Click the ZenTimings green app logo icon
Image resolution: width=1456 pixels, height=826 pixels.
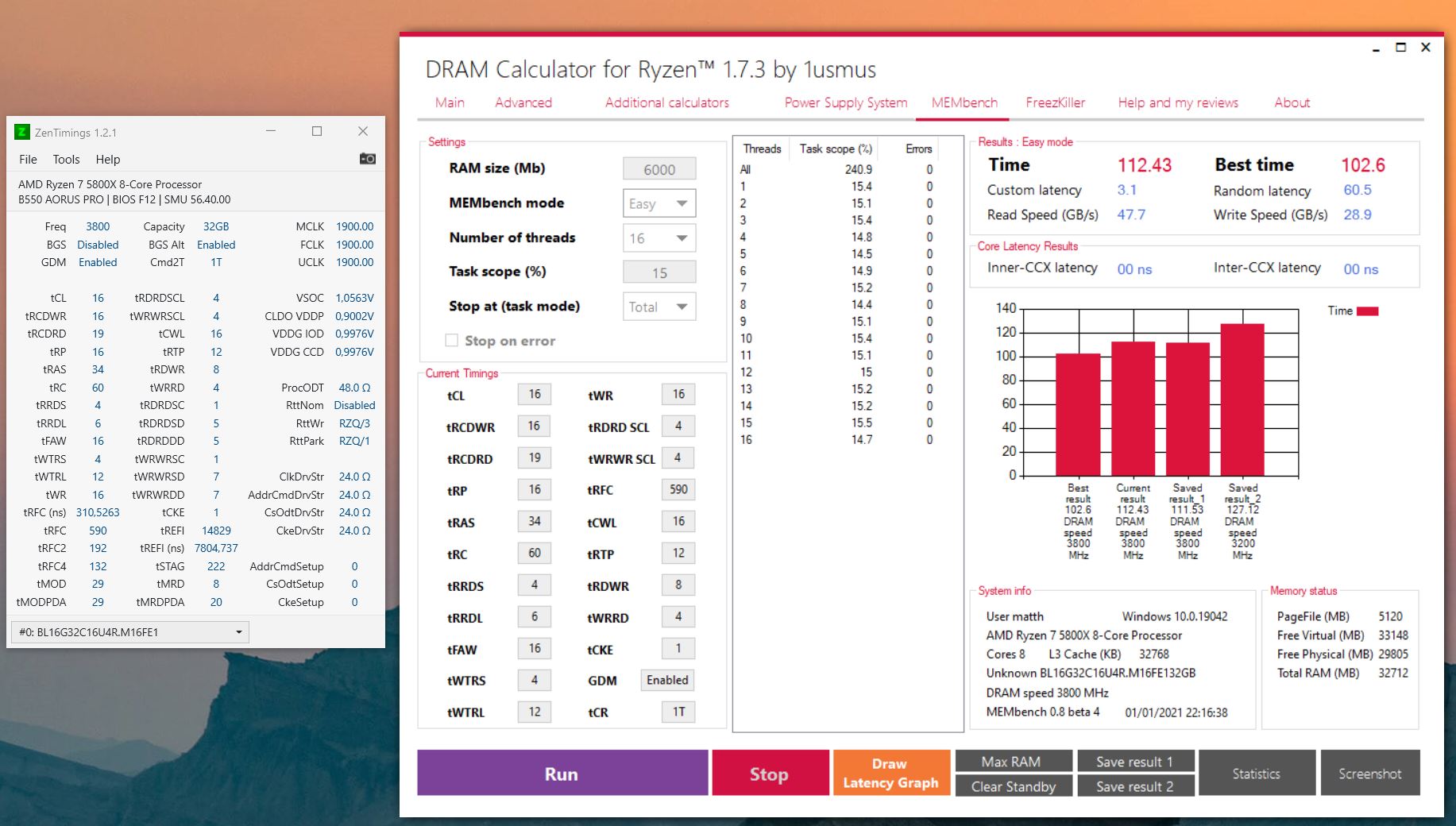tap(22, 132)
